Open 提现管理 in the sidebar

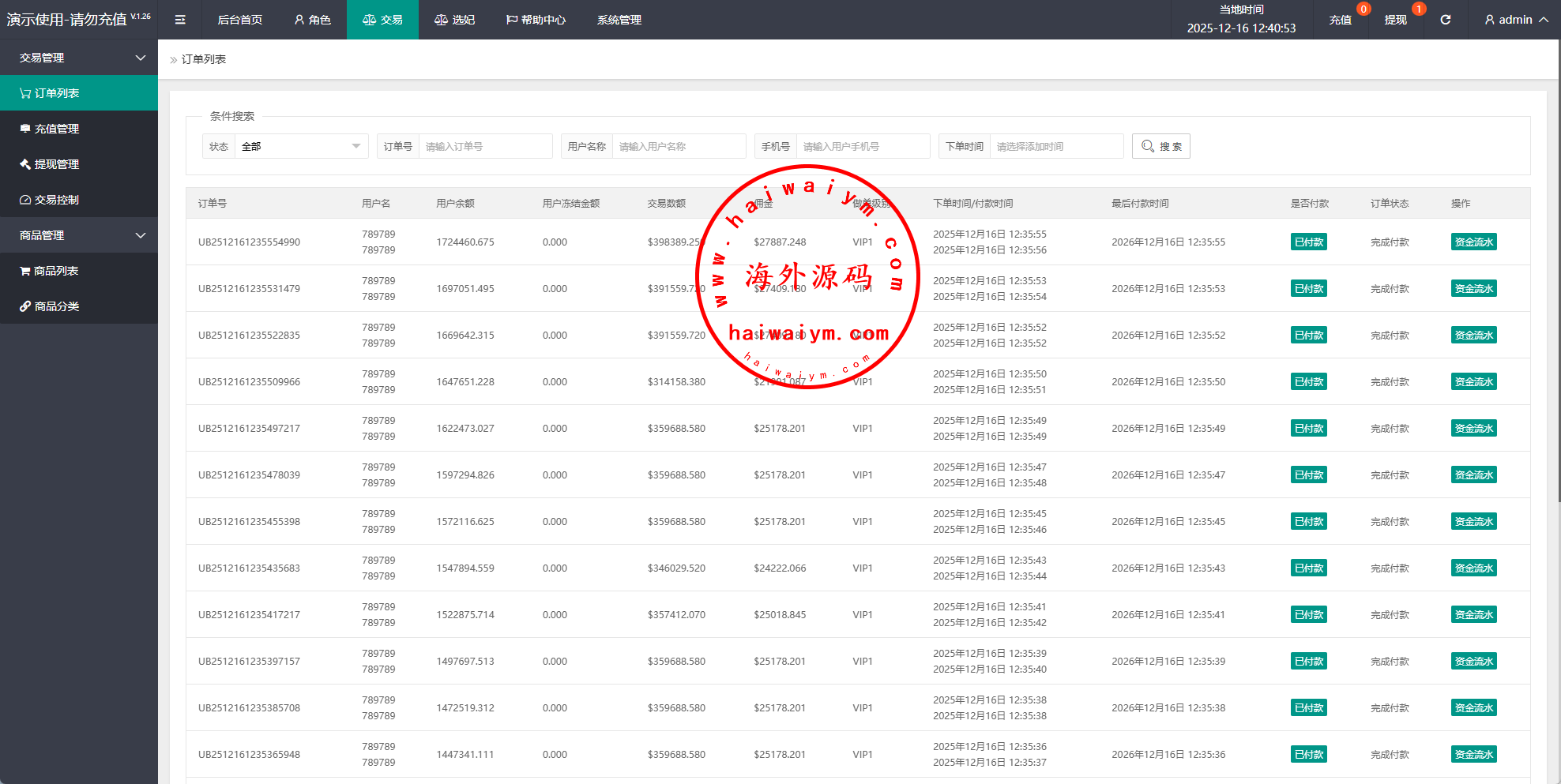point(57,164)
